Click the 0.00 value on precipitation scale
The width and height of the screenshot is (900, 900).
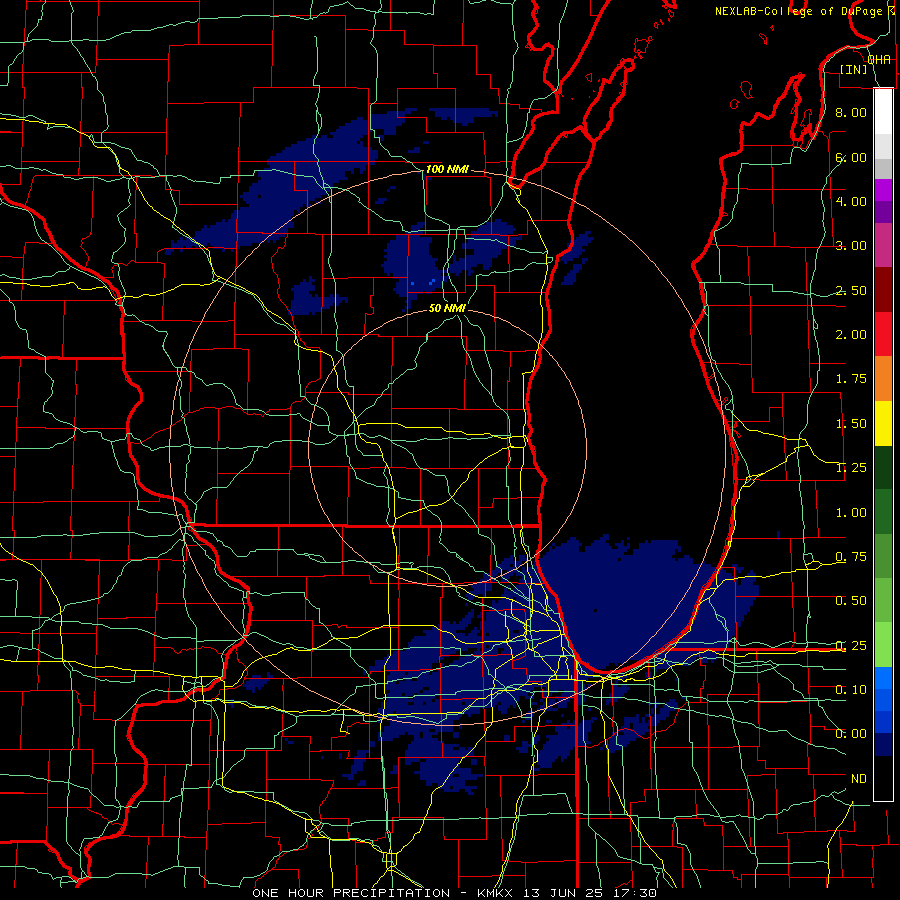[x=851, y=734]
